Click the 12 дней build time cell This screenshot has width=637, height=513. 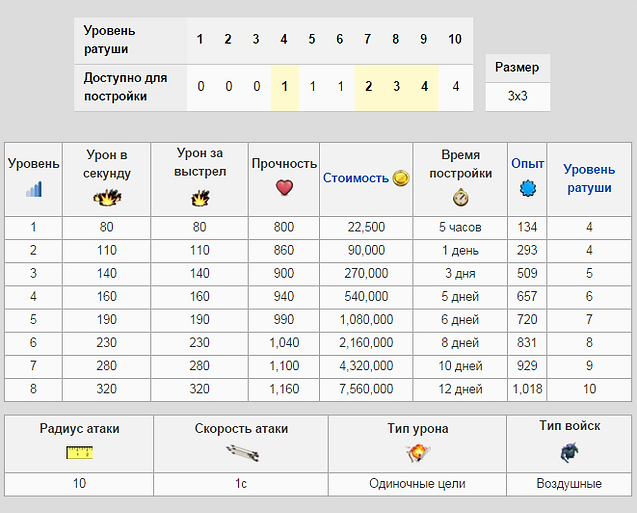point(460,389)
